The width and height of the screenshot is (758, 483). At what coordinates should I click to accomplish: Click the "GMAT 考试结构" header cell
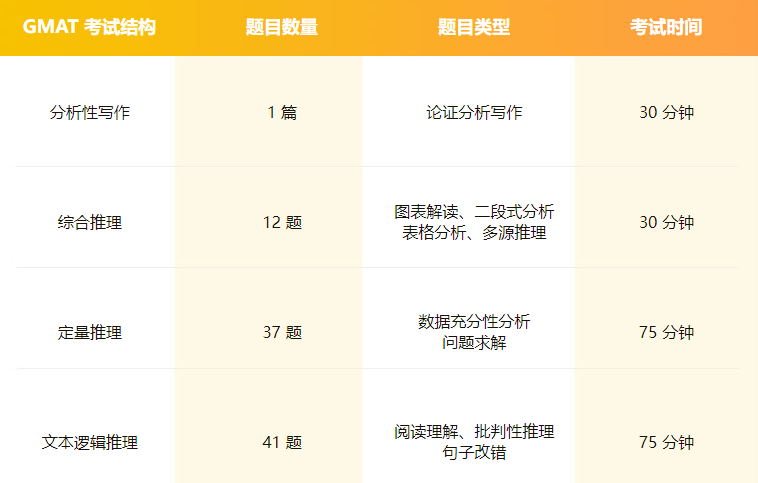point(89,27)
